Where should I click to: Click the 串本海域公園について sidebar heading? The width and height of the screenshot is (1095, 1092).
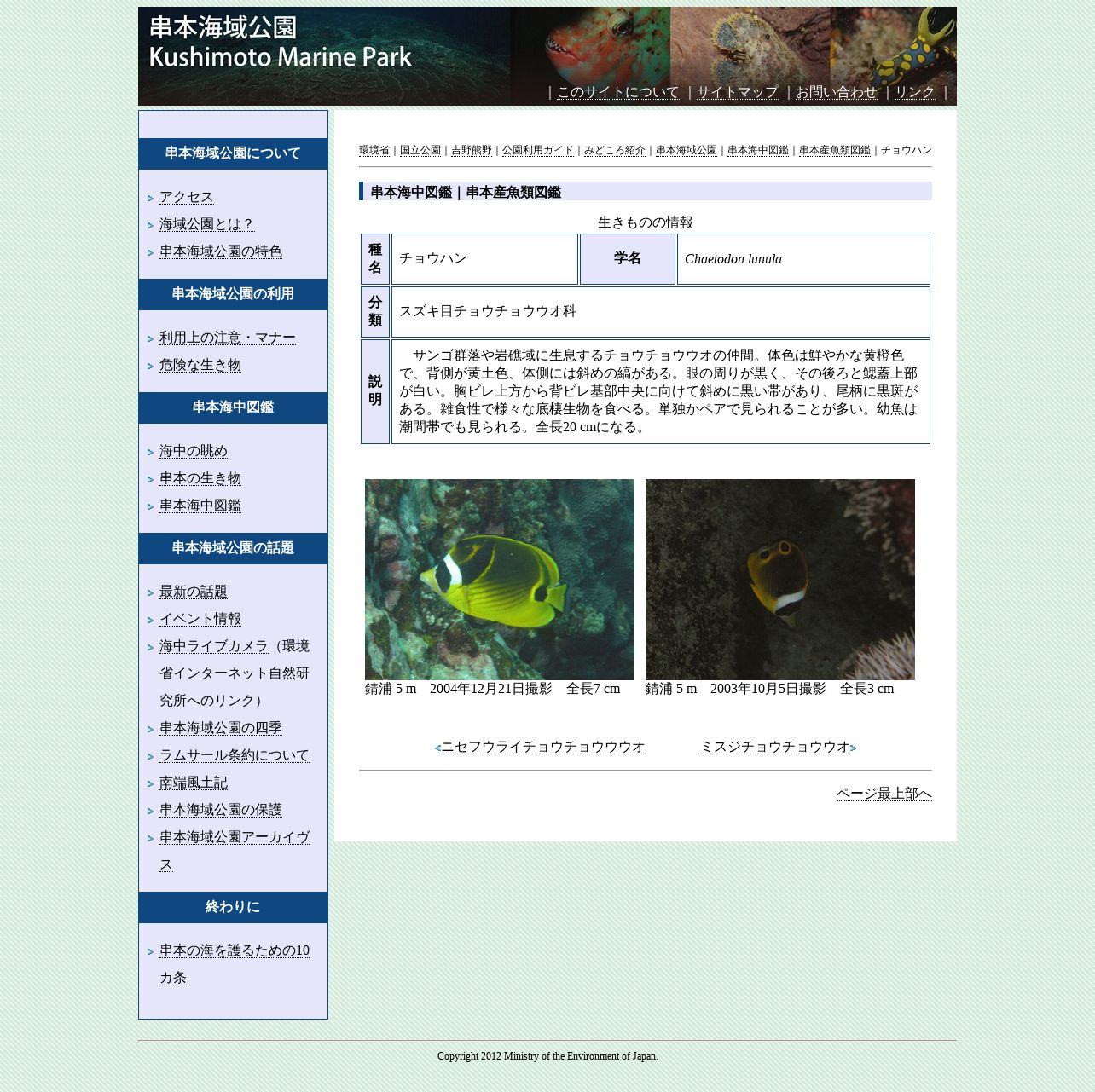coord(233,153)
